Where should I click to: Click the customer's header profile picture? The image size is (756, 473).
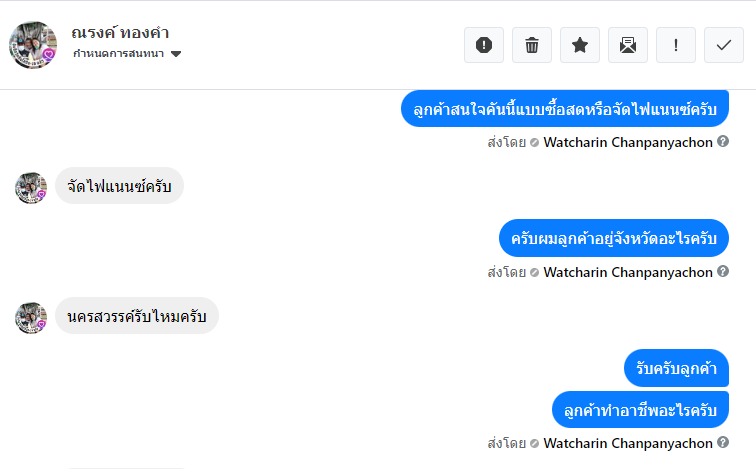[x=32, y=44]
